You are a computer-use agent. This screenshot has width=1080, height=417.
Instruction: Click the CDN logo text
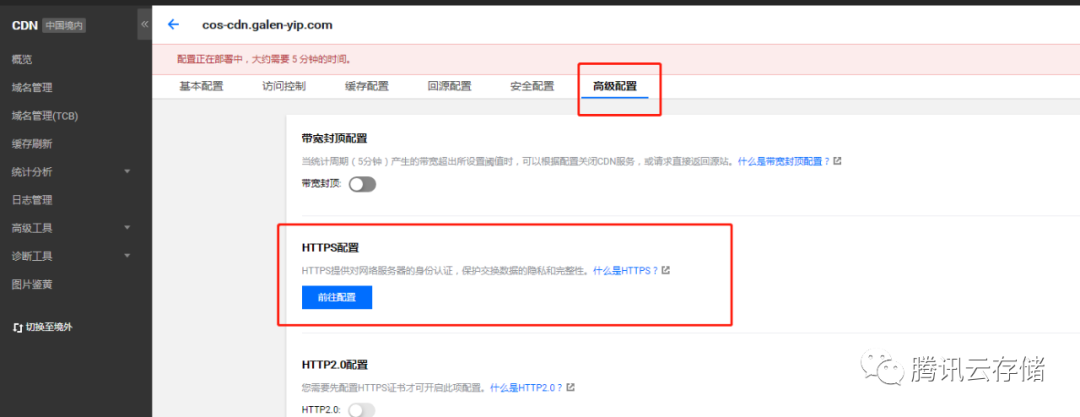coord(24,26)
